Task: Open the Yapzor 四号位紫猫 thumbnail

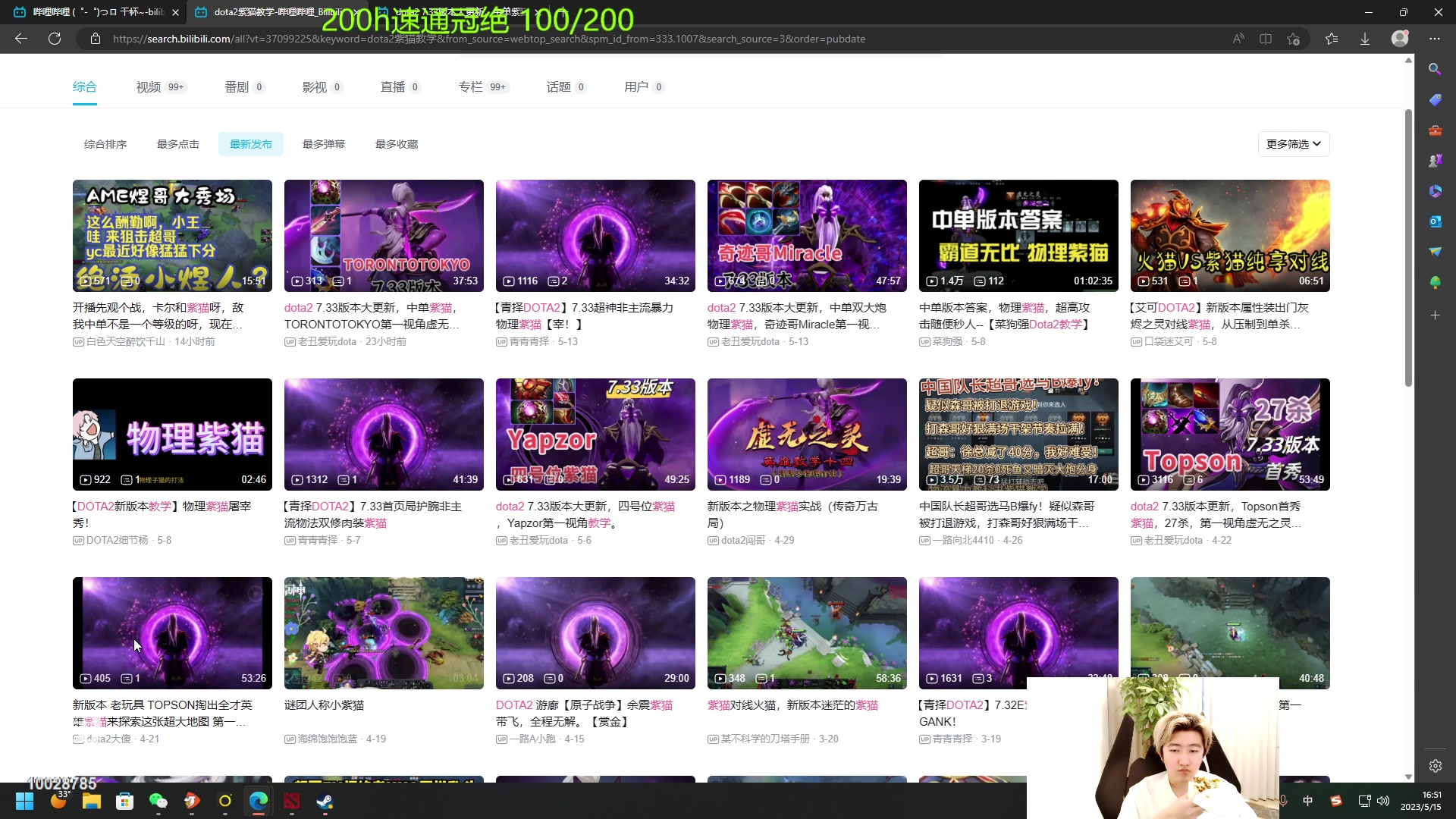Action: point(595,435)
